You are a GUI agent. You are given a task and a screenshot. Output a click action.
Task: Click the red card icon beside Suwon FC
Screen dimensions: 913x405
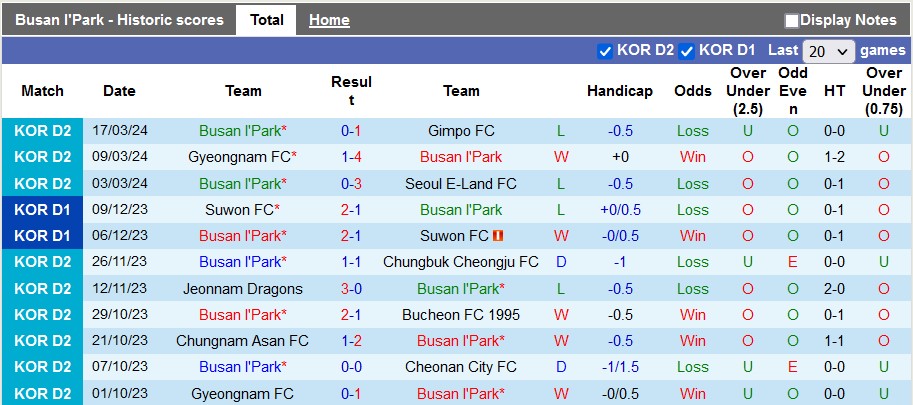(x=498, y=236)
